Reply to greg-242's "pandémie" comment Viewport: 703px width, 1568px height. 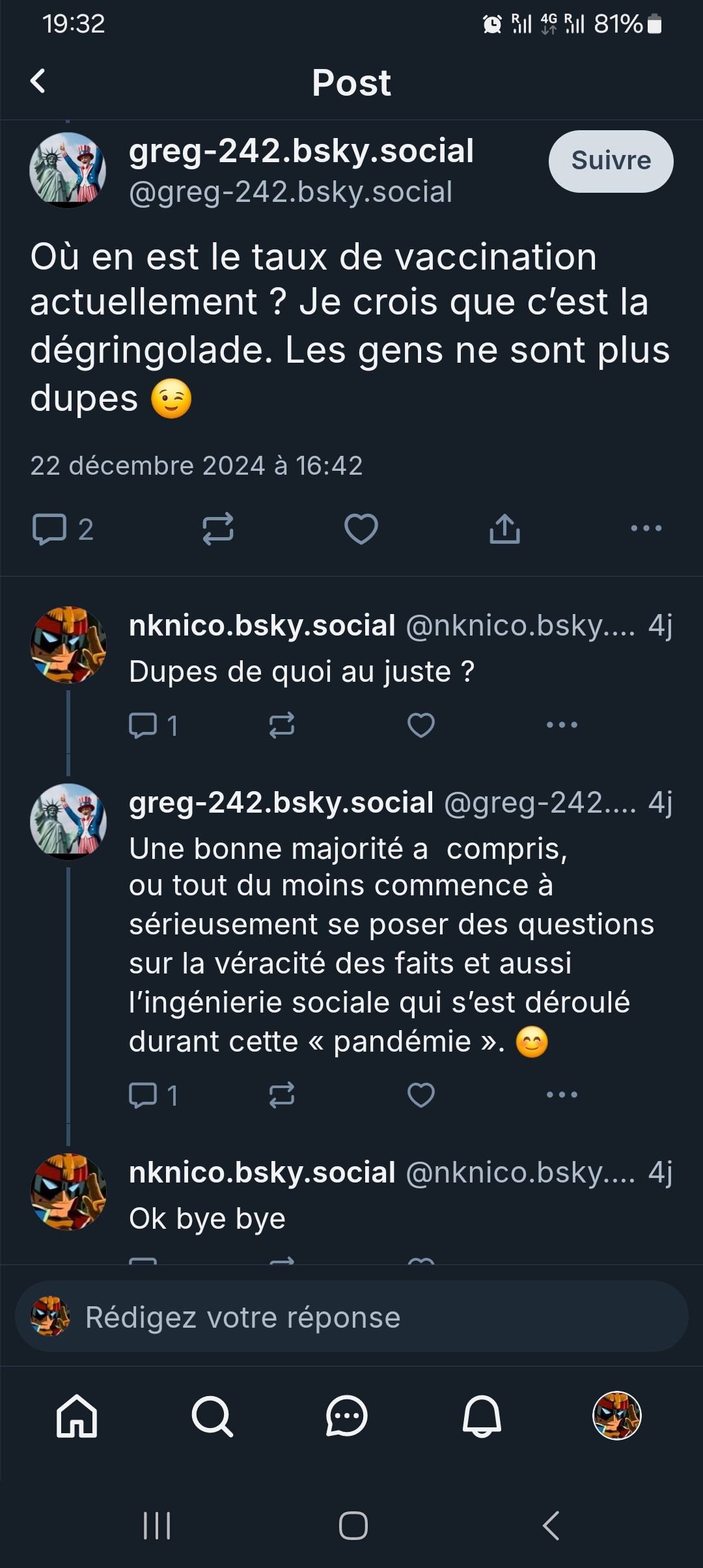tap(144, 1095)
